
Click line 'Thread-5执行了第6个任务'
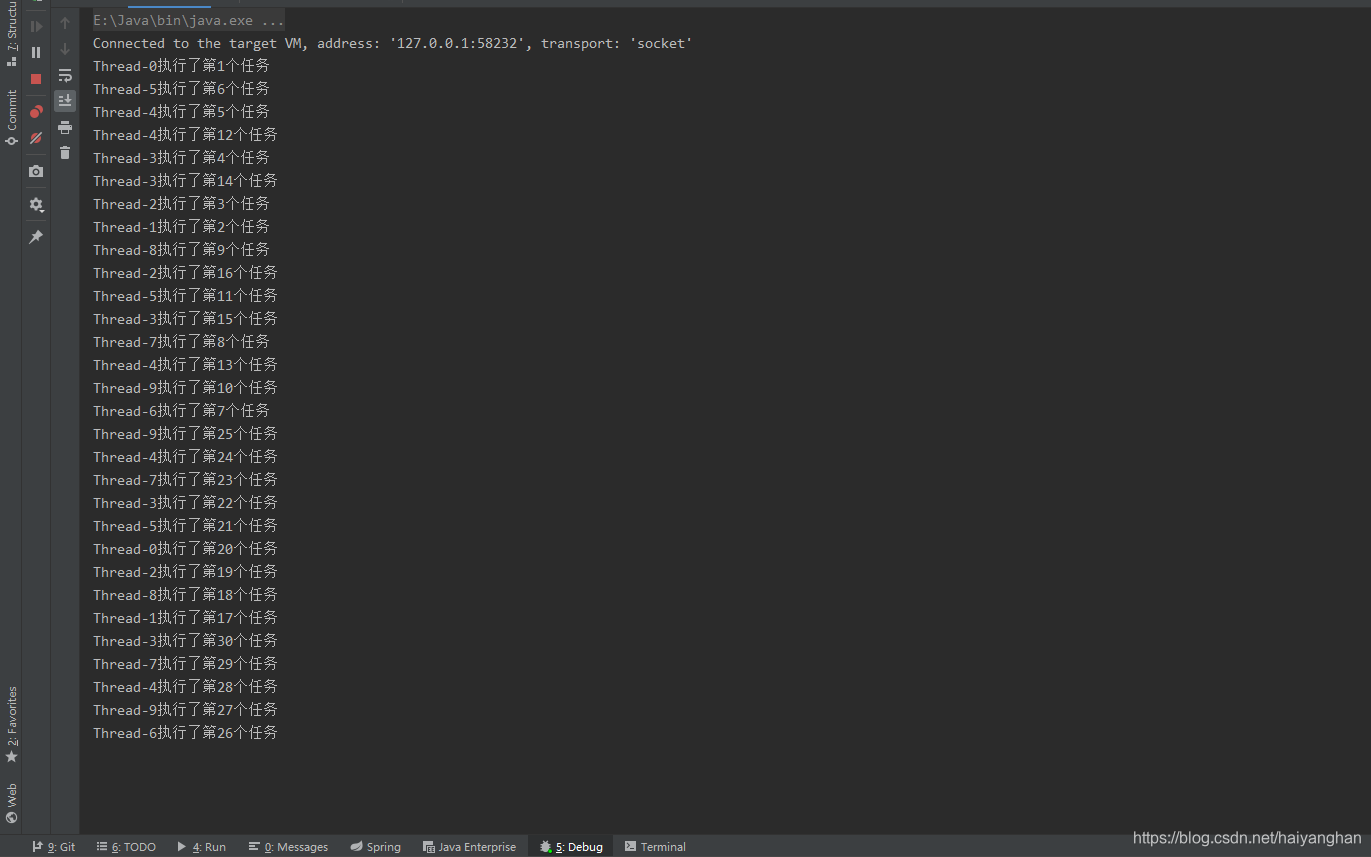coord(181,89)
